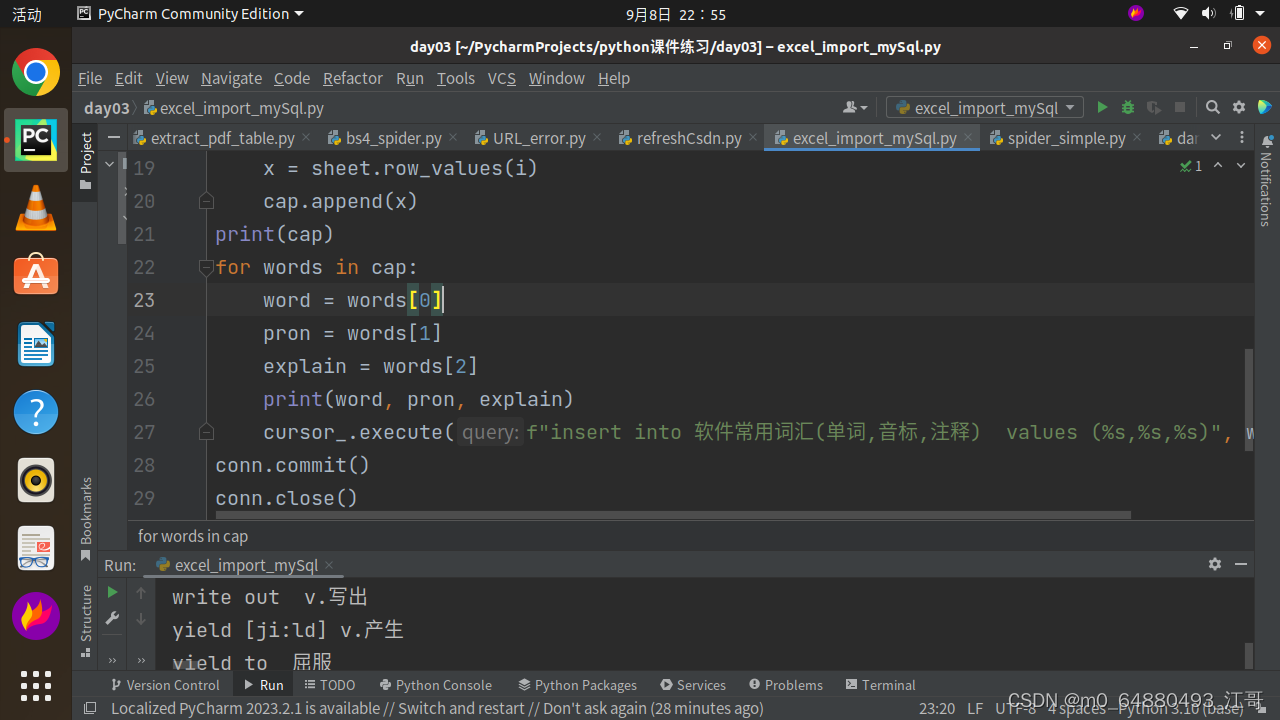The width and height of the screenshot is (1280, 720).
Task: Run the excel_import_mySql script
Action: point(1102,107)
